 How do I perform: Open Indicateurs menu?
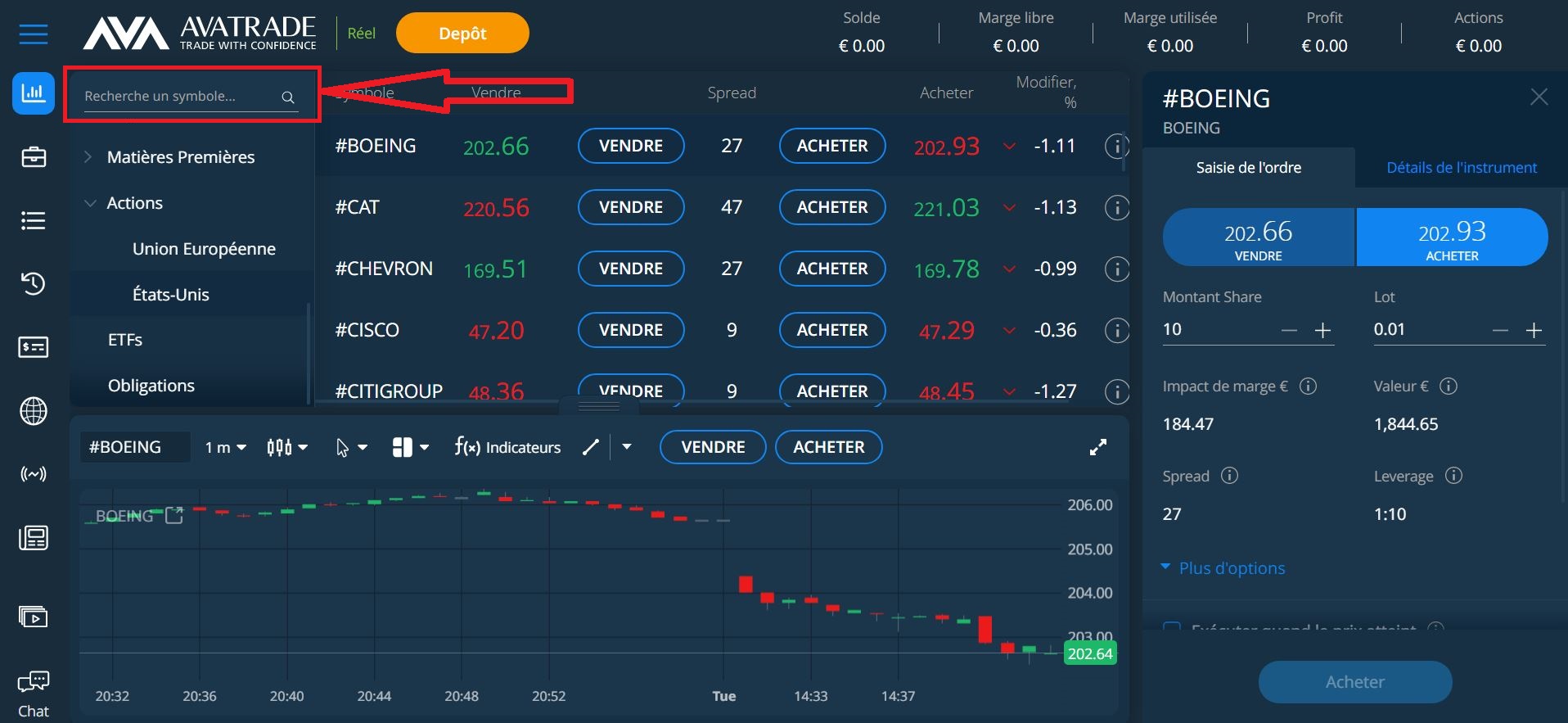tap(507, 447)
